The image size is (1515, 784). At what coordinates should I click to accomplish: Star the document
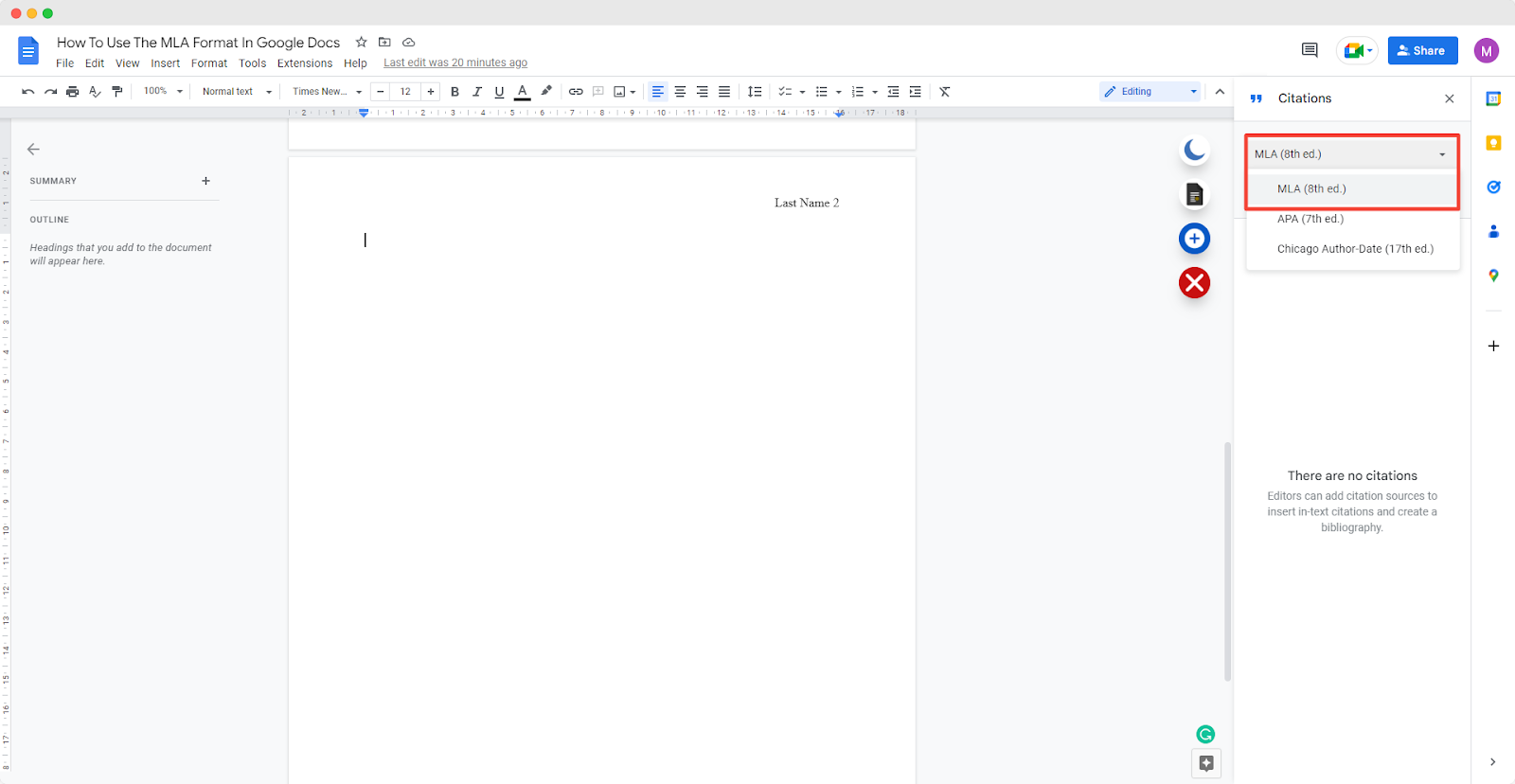[361, 43]
